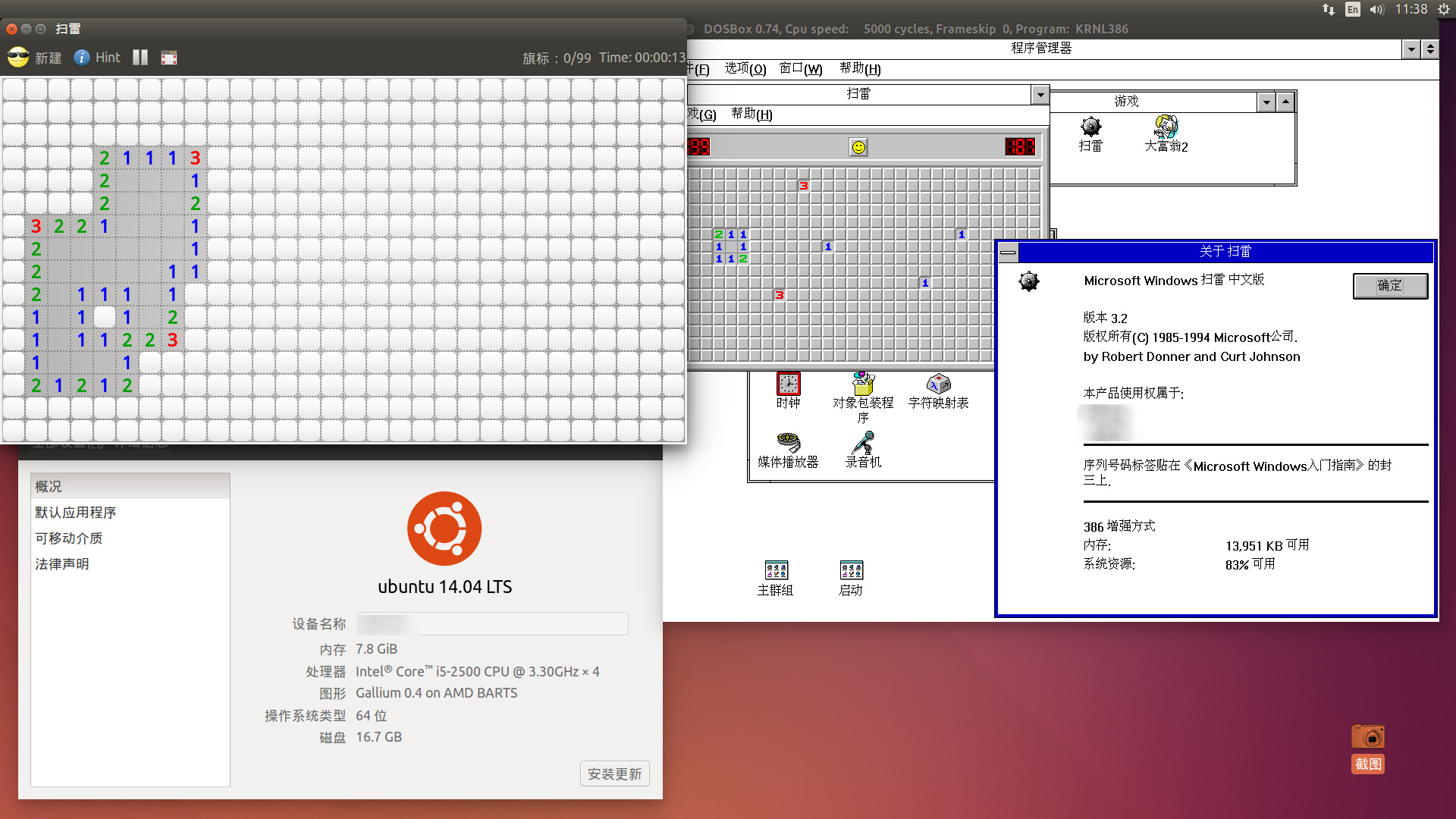Toggle fullscreen mode in GNOME Mines toolbar
The height and width of the screenshot is (819, 1456).
click(x=169, y=58)
